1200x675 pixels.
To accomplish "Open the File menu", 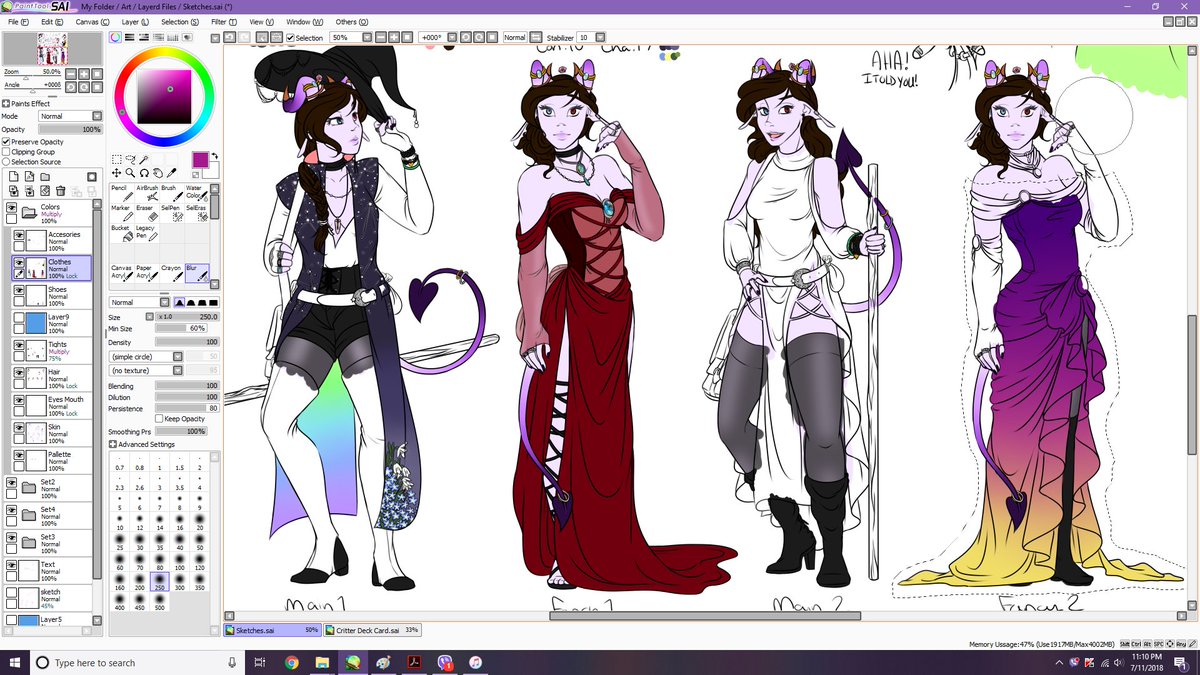I will coord(17,21).
